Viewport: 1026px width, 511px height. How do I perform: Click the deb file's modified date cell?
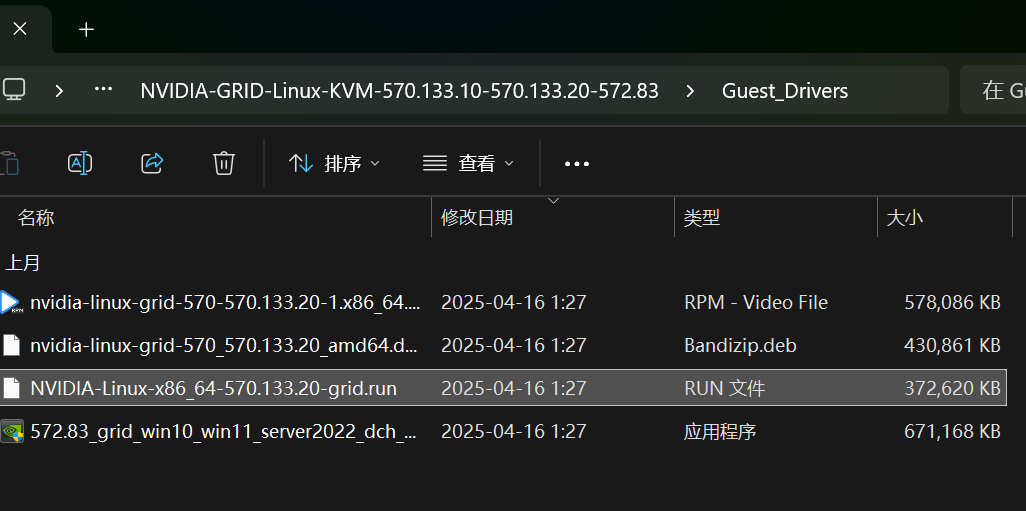514,345
